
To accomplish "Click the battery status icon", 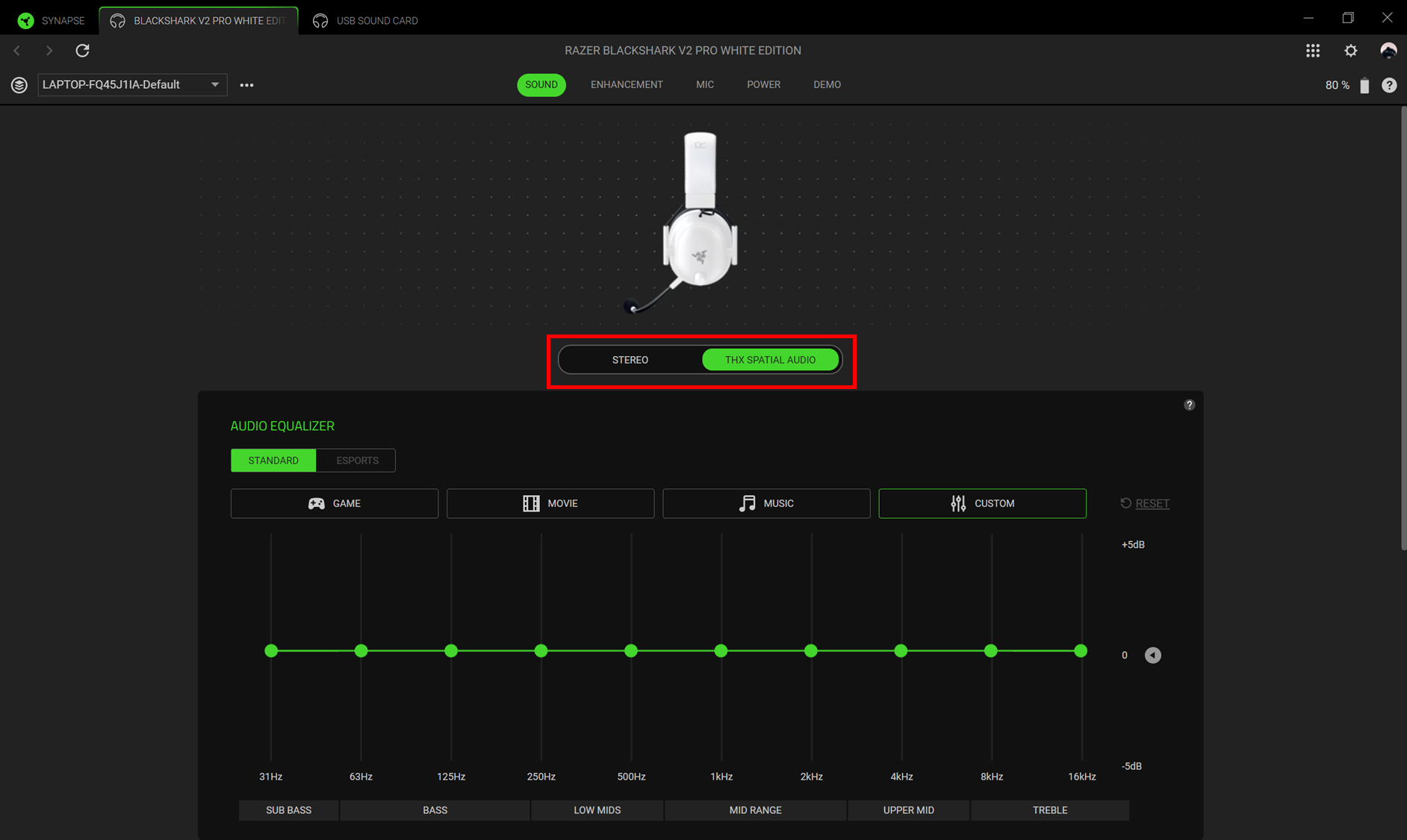I will 1364,85.
